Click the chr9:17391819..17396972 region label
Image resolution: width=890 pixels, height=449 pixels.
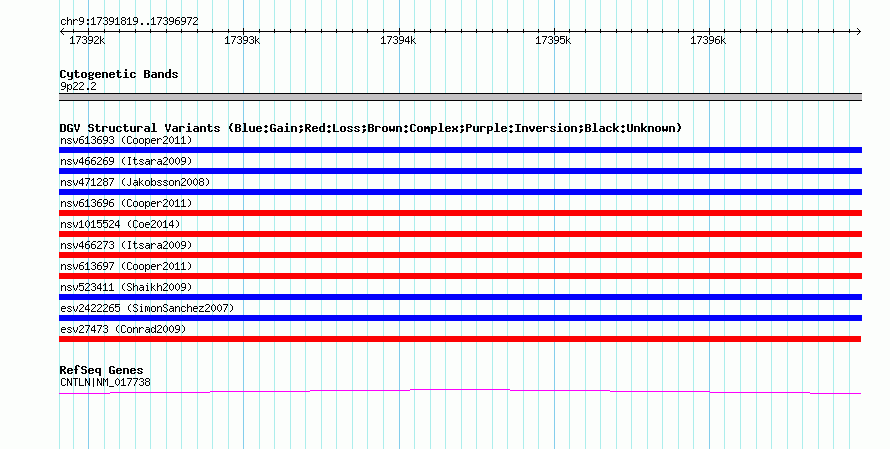[129, 21]
